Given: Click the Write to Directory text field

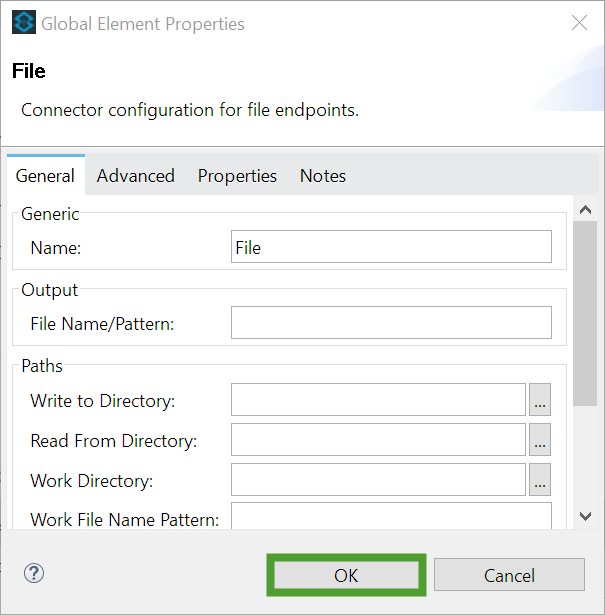Looking at the screenshot, I should tap(378, 400).
